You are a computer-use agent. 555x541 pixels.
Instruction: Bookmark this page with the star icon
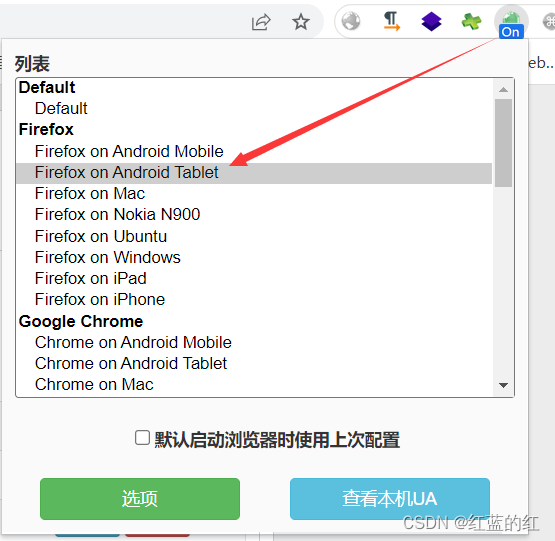pos(301,22)
